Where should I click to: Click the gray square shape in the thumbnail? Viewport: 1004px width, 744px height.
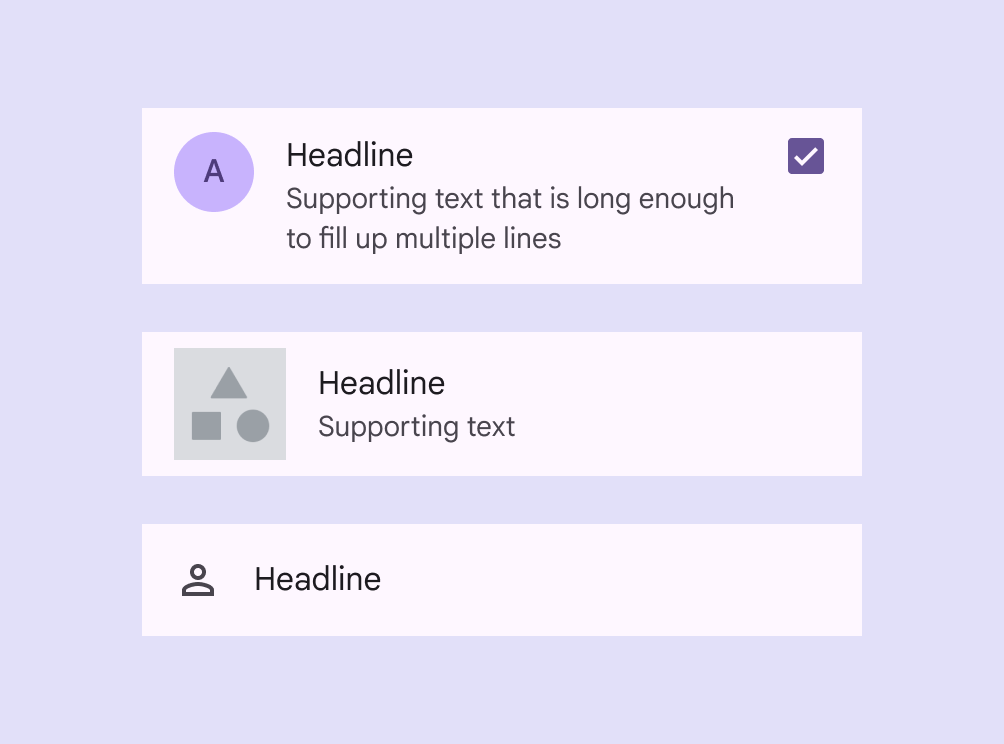(x=206, y=426)
